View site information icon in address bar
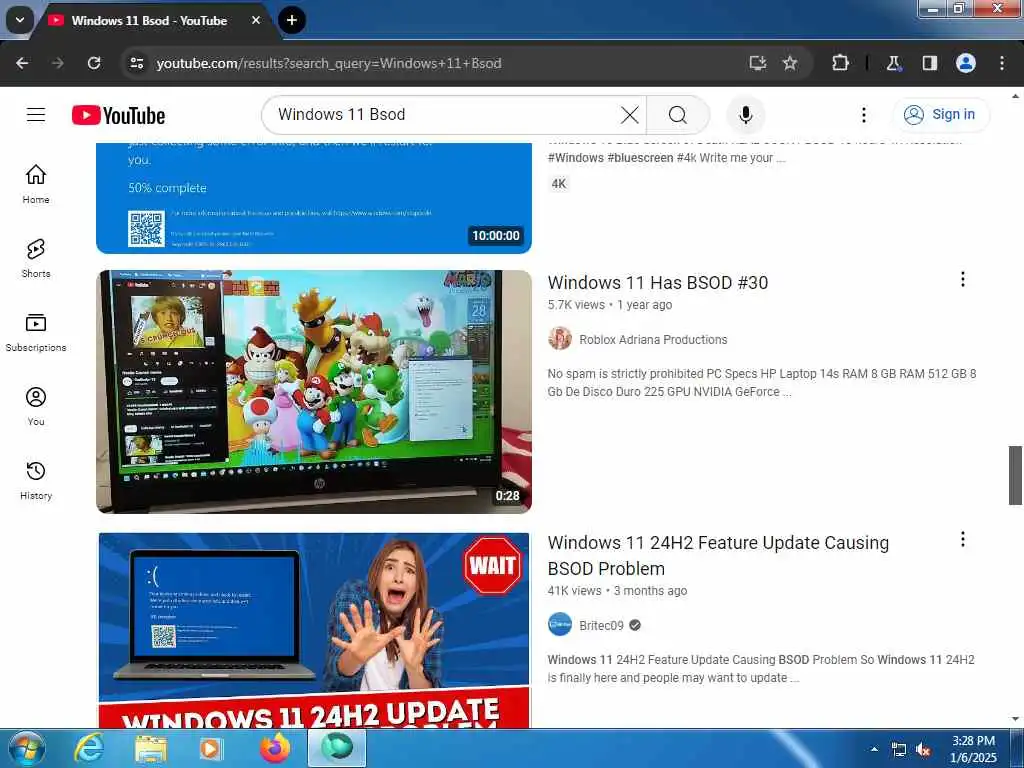The height and width of the screenshot is (768, 1024). point(136,63)
